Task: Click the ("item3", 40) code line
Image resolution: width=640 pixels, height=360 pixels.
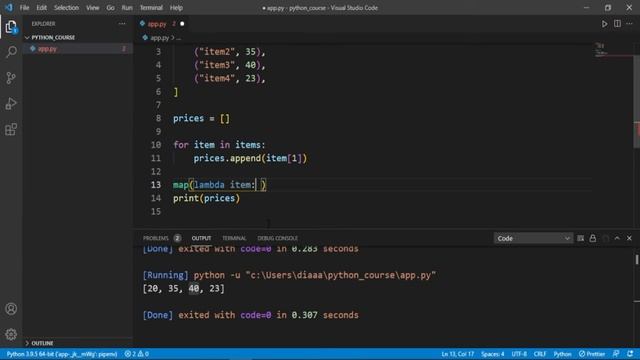Action: (x=229, y=65)
